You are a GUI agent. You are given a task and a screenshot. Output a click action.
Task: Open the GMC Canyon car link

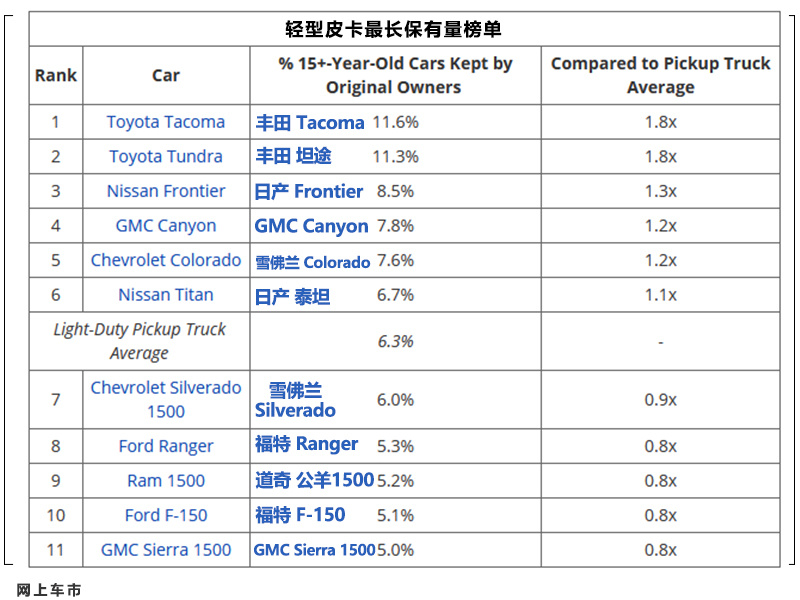point(166,226)
